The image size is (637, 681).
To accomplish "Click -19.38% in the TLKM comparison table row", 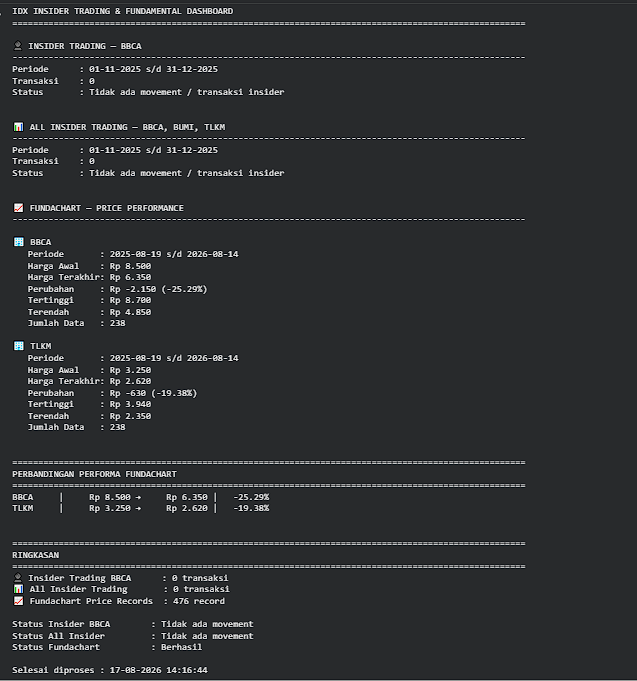I will pyautogui.click(x=251, y=508).
